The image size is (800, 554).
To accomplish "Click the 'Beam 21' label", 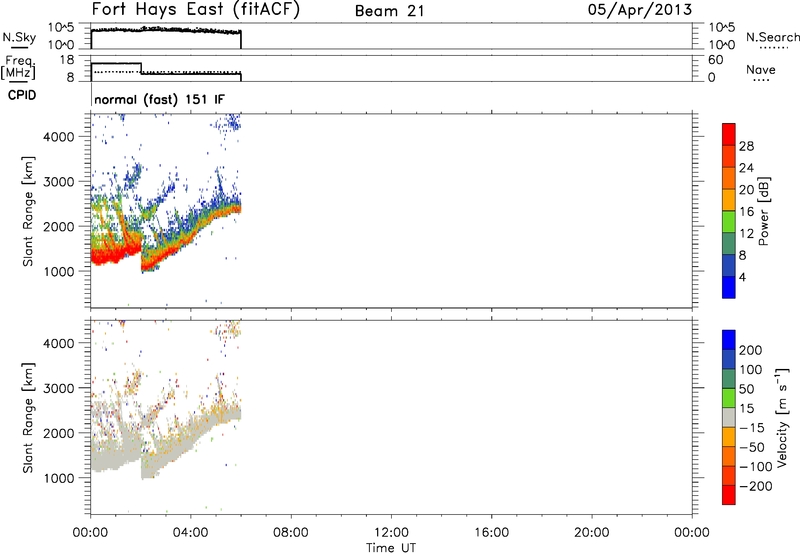I will coord(389,11).
